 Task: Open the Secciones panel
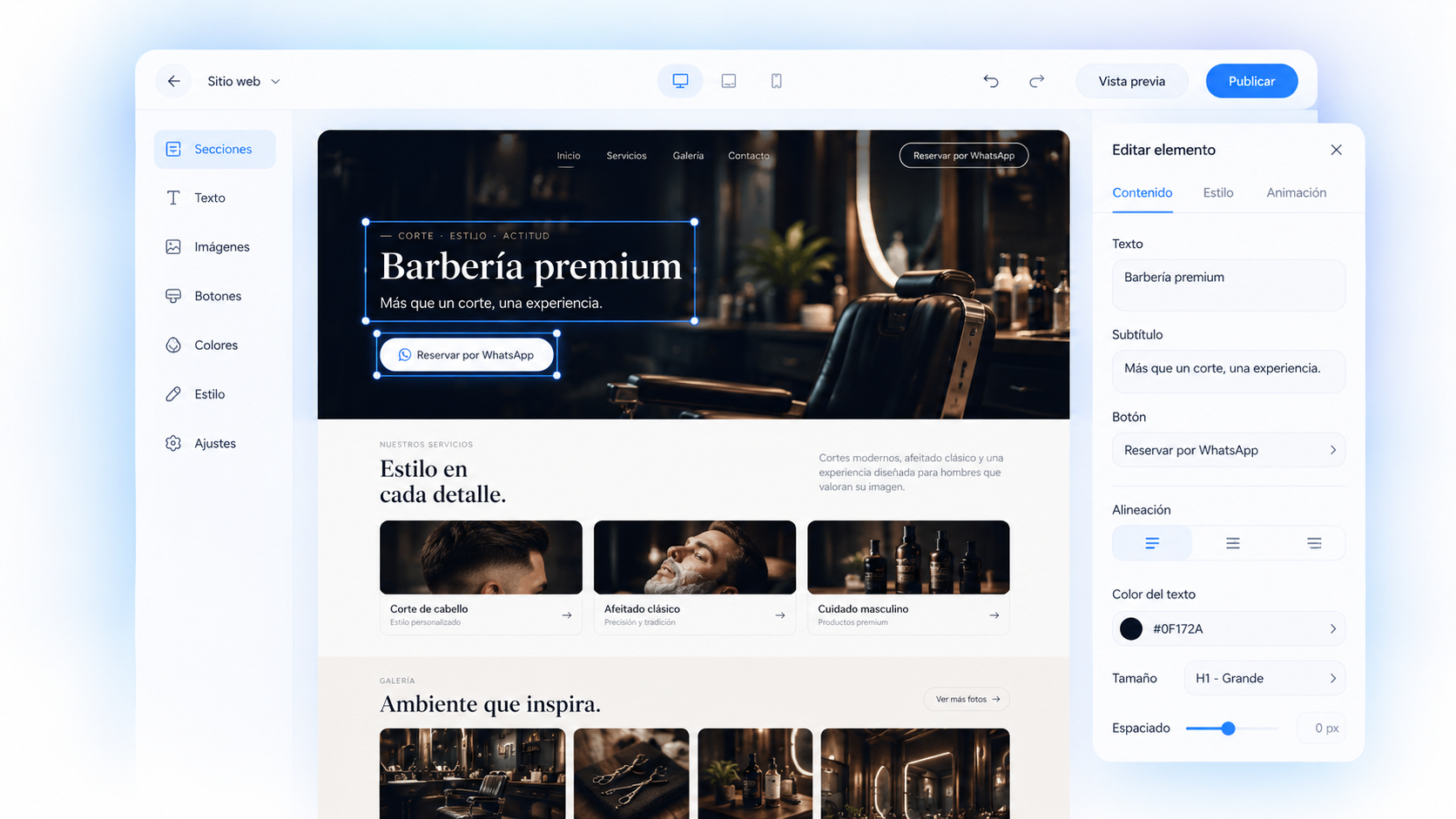click(214, 149)
